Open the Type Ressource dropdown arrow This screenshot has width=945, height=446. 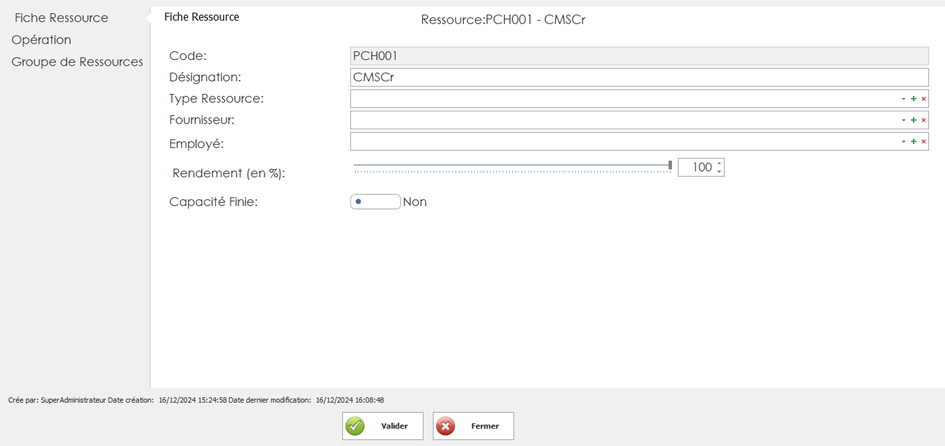(x=903, y=99)
